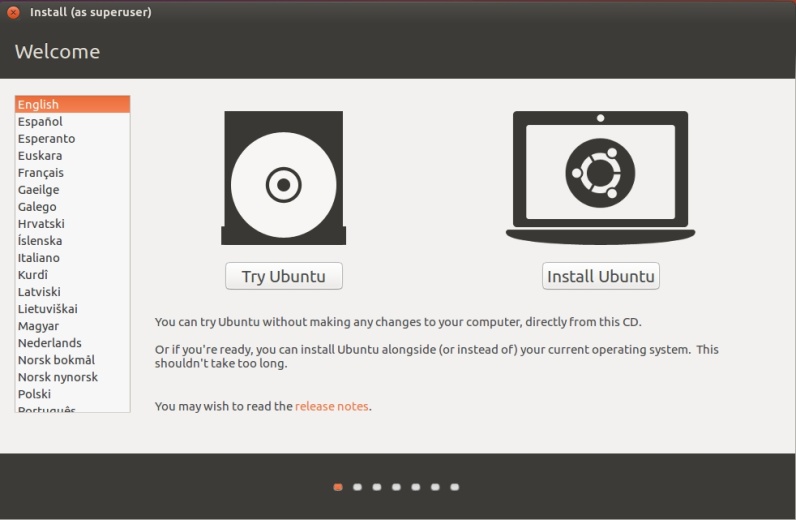Pick Gaeilge from the languages
Screen dimensions: 796x520
click(x=73, y=189)
